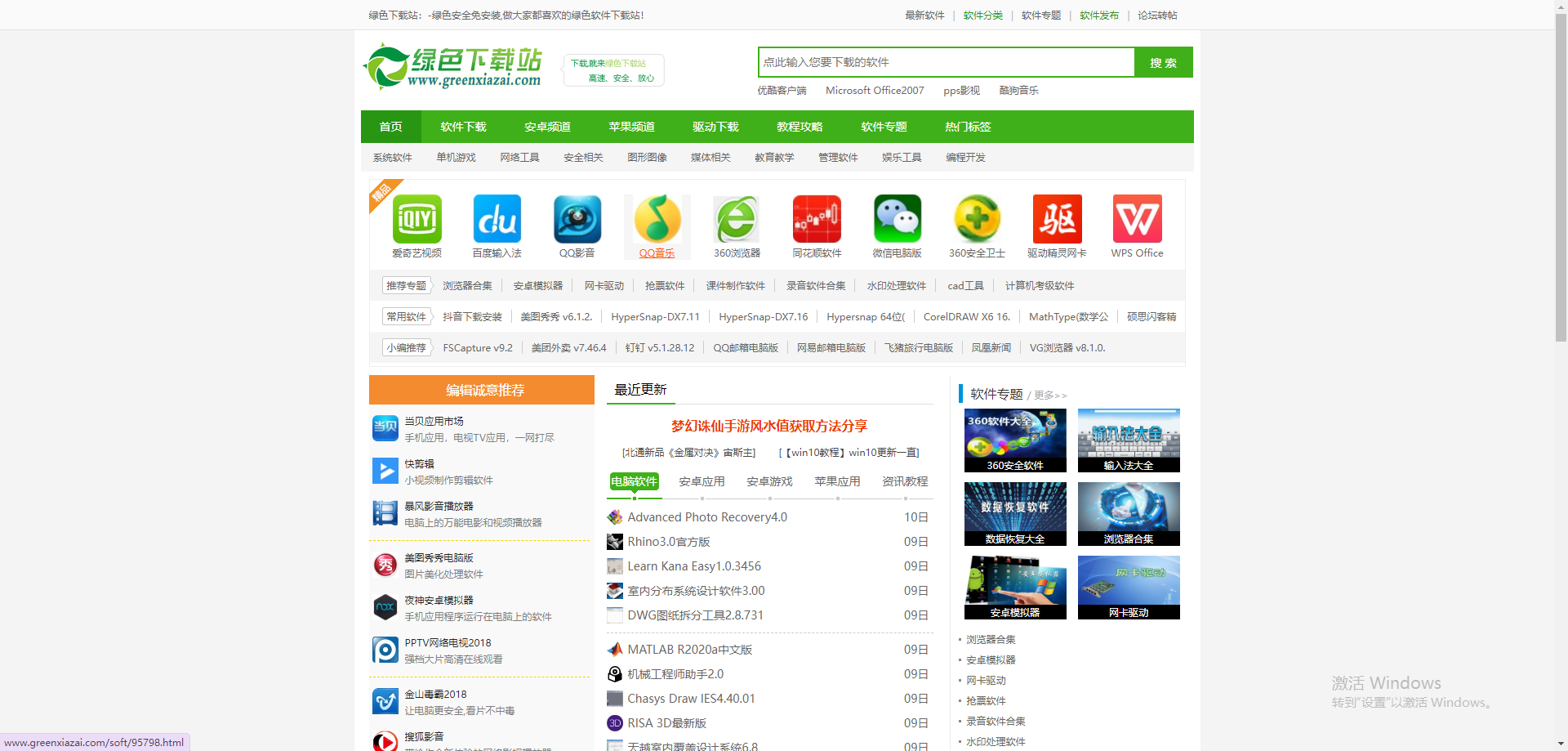Click the 同花顺软件 icon

click(x=817, y=219)
